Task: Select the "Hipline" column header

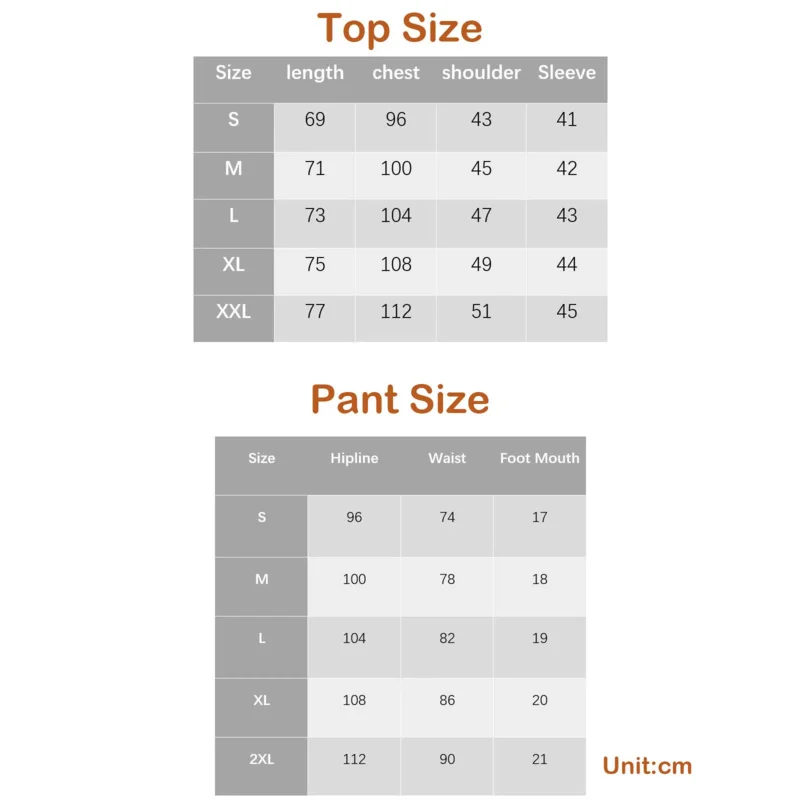Action: click(x=354, y=458)
